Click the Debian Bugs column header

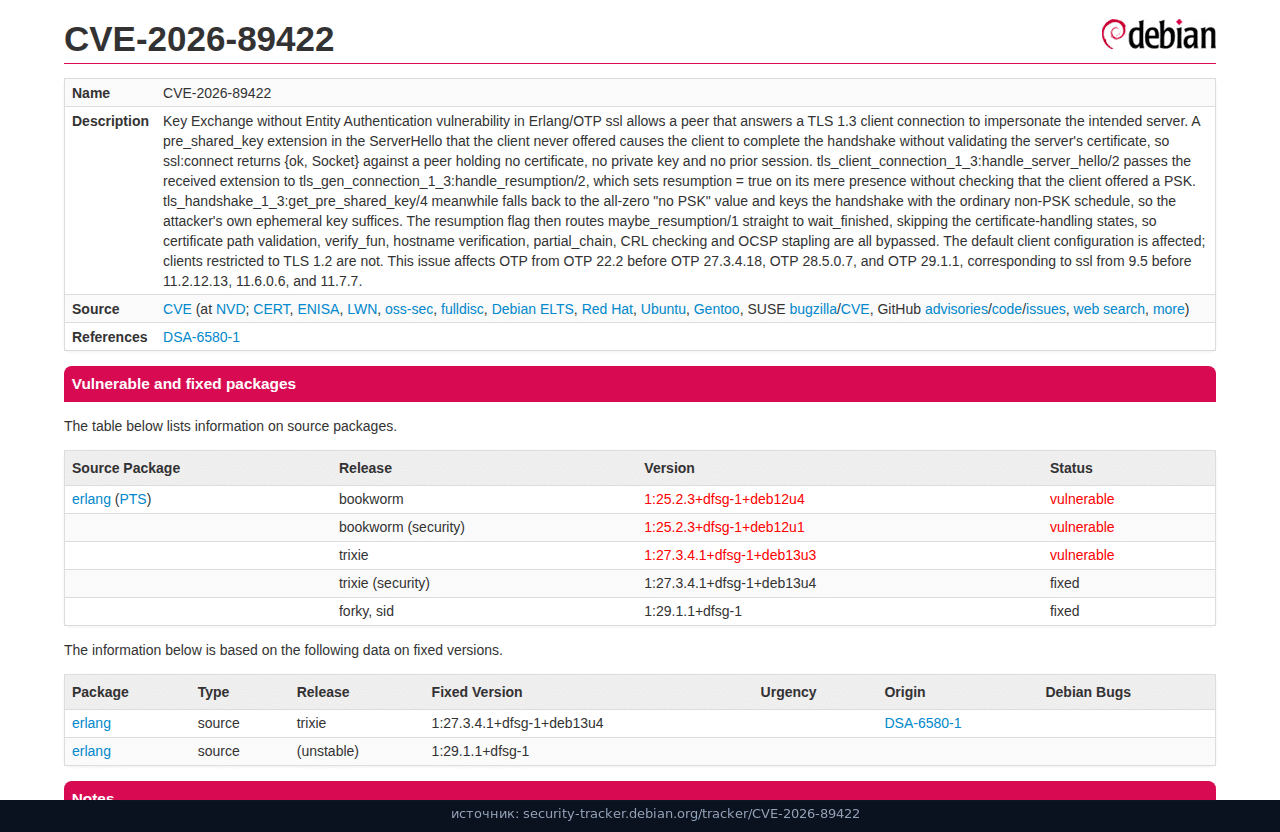tap(1088, 692)
